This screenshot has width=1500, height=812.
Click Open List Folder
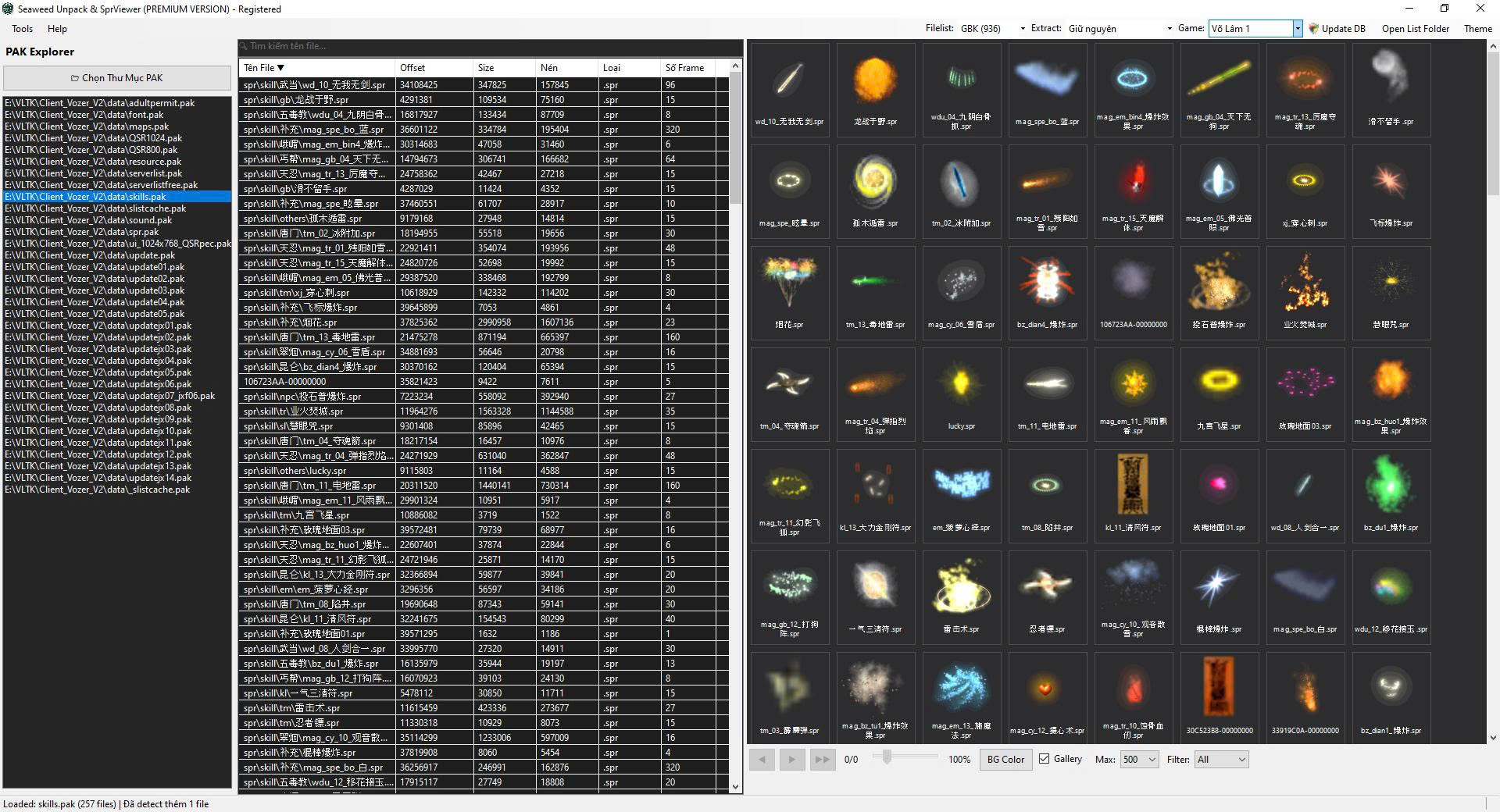pos(1416,28)
